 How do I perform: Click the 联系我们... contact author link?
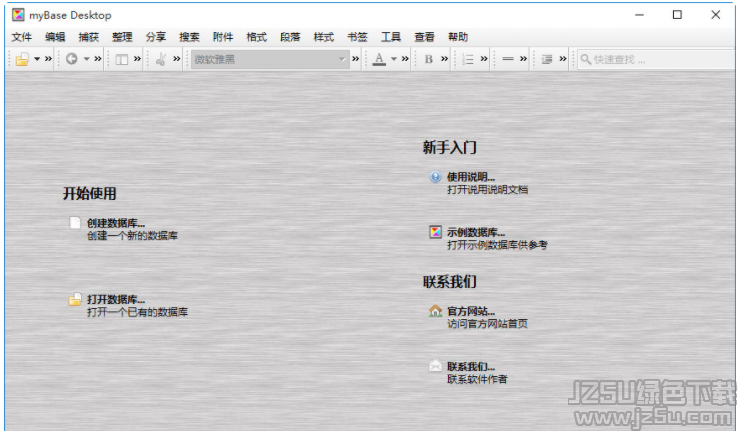tap(471, 367)
